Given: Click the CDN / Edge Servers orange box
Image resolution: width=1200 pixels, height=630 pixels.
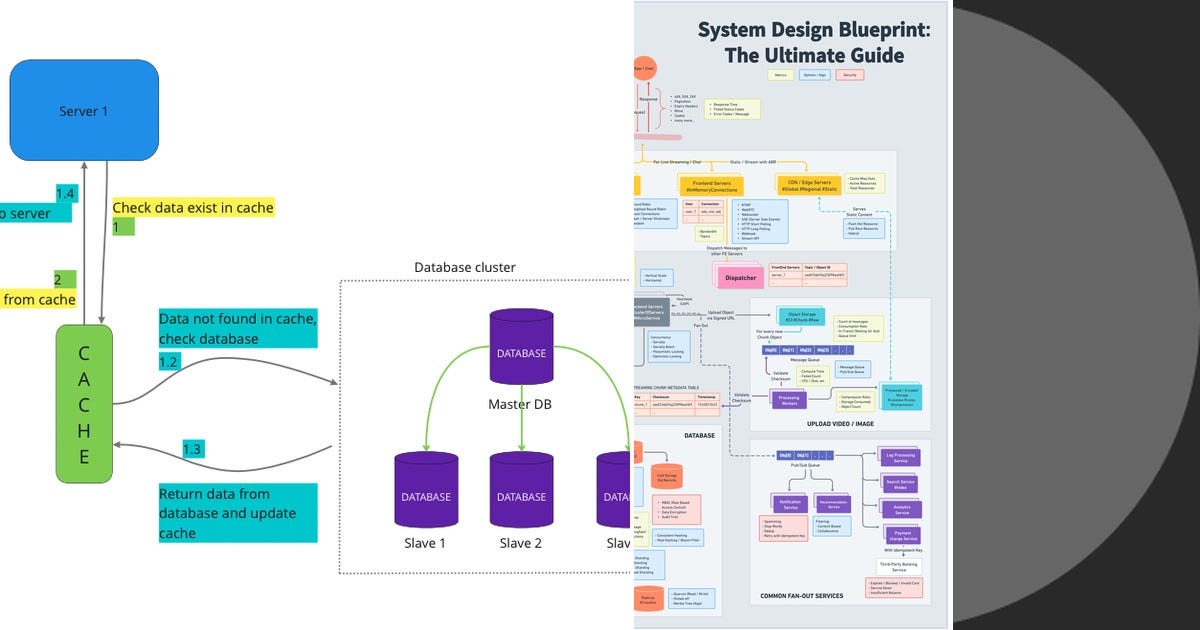Looking at the screenshot, I should click(808, 184).
